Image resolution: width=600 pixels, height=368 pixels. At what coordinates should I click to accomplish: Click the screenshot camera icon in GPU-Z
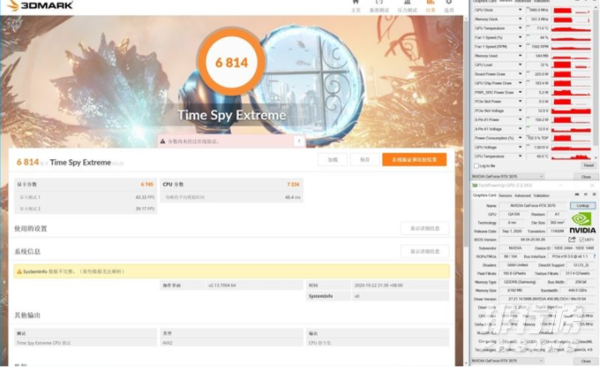(x=577, y=195)
